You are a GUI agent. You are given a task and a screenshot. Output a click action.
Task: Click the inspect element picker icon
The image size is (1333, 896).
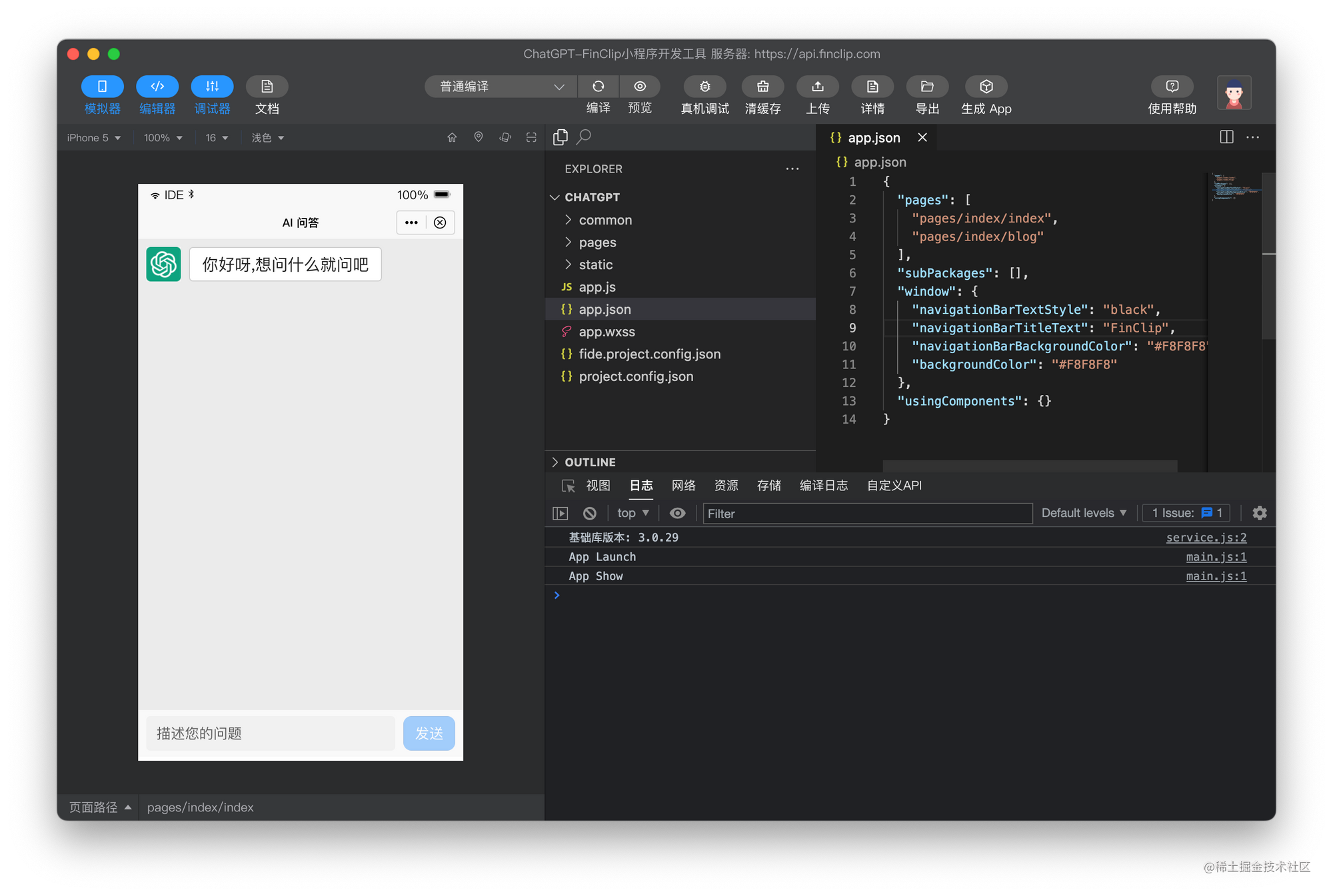click(568, 486)
